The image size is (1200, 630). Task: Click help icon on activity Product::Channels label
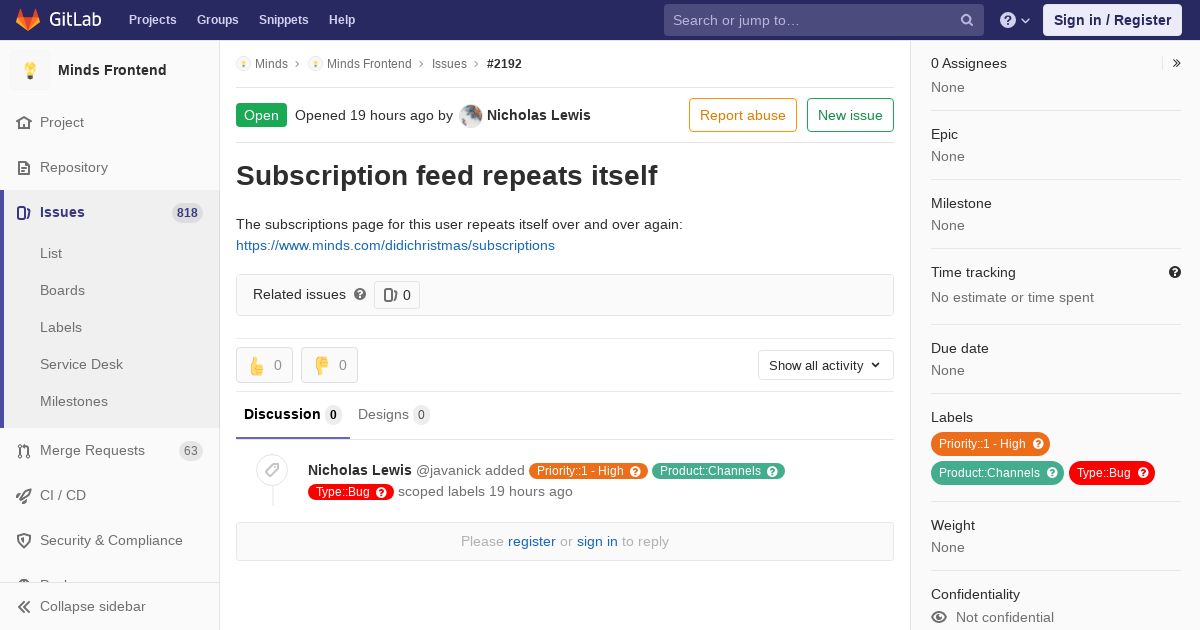click(773, 471)
